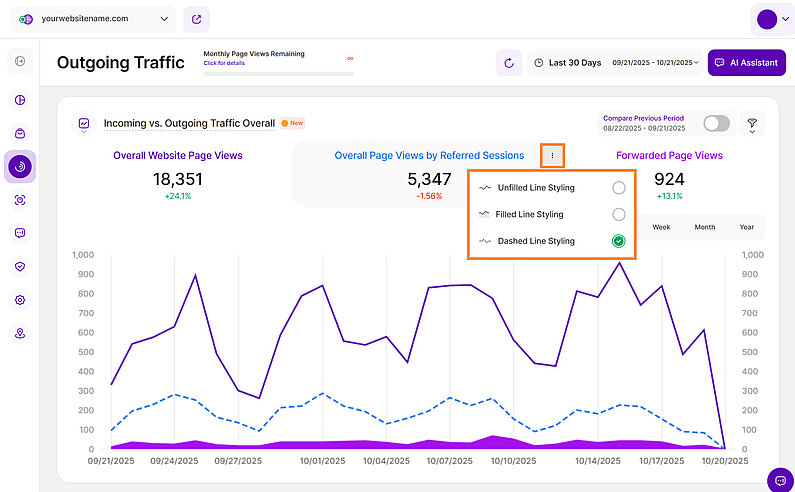Viewport: 795px width, 492px height.
Task: Open the external link icon beside site name
Action: click(x=197, y=19)
